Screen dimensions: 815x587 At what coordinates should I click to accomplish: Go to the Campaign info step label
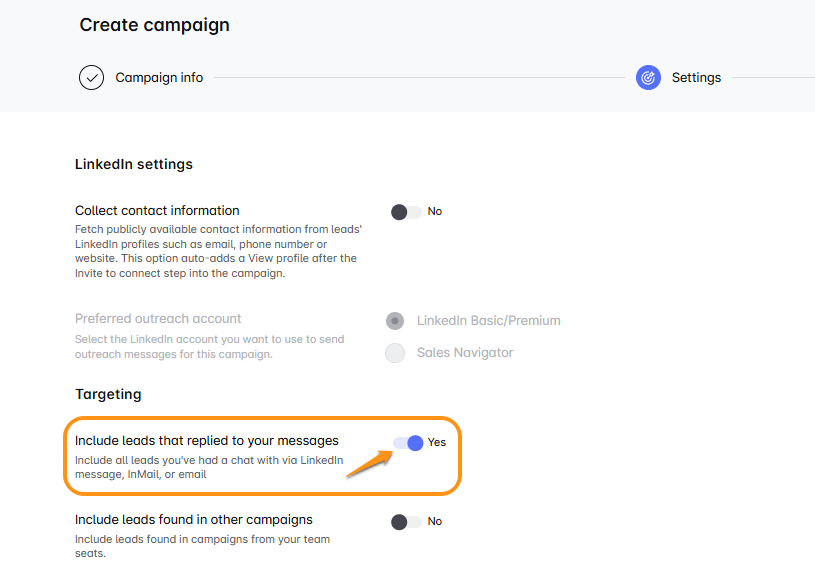pos(159,77)
